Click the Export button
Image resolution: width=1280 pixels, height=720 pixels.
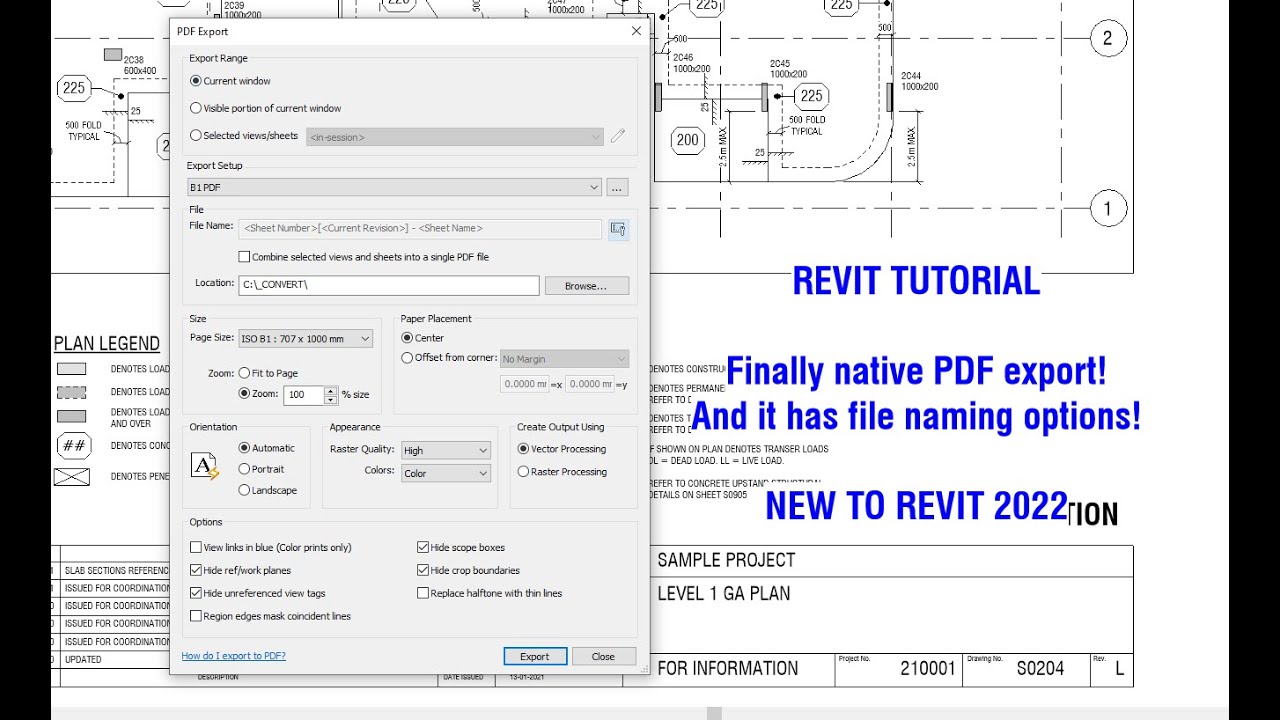pos(535,656)
